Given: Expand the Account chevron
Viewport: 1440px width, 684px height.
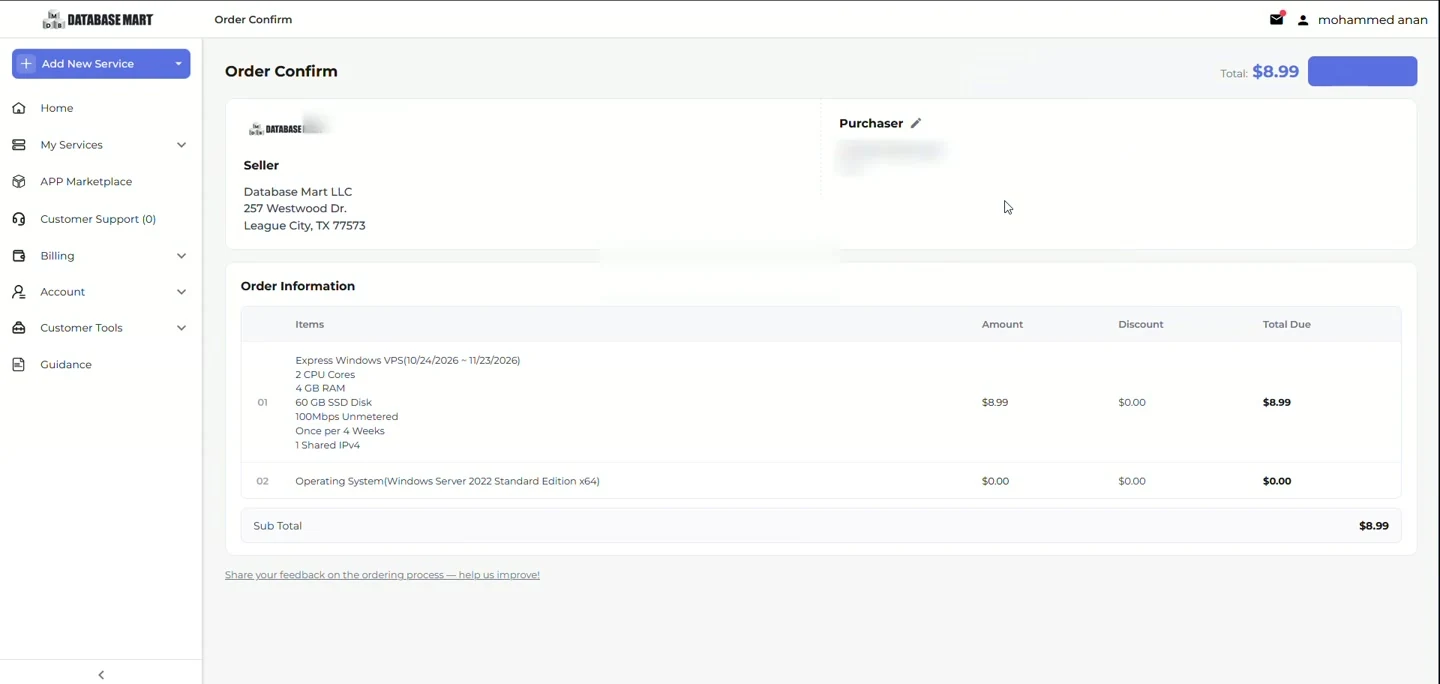Looking at the screenshot, I should coord(181,292).
